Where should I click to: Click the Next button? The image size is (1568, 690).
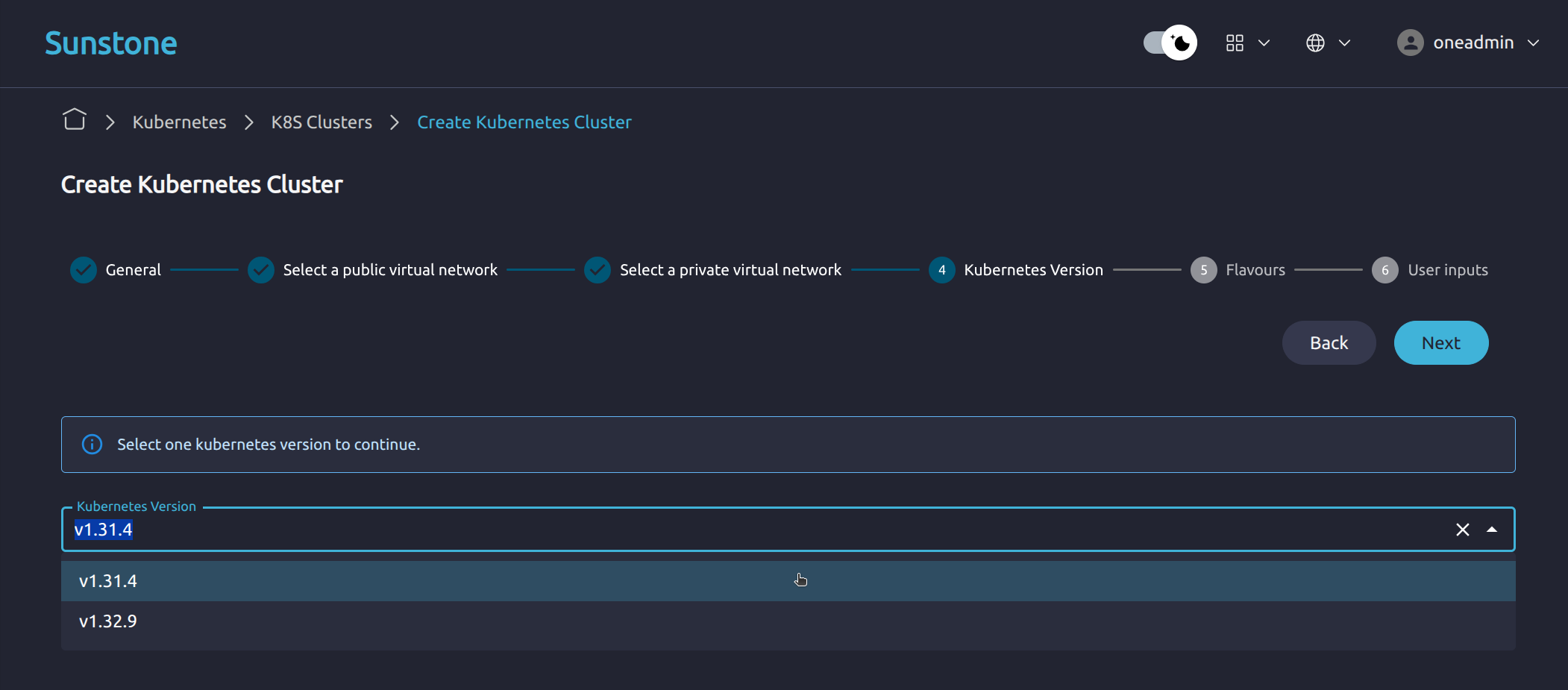1441,343
